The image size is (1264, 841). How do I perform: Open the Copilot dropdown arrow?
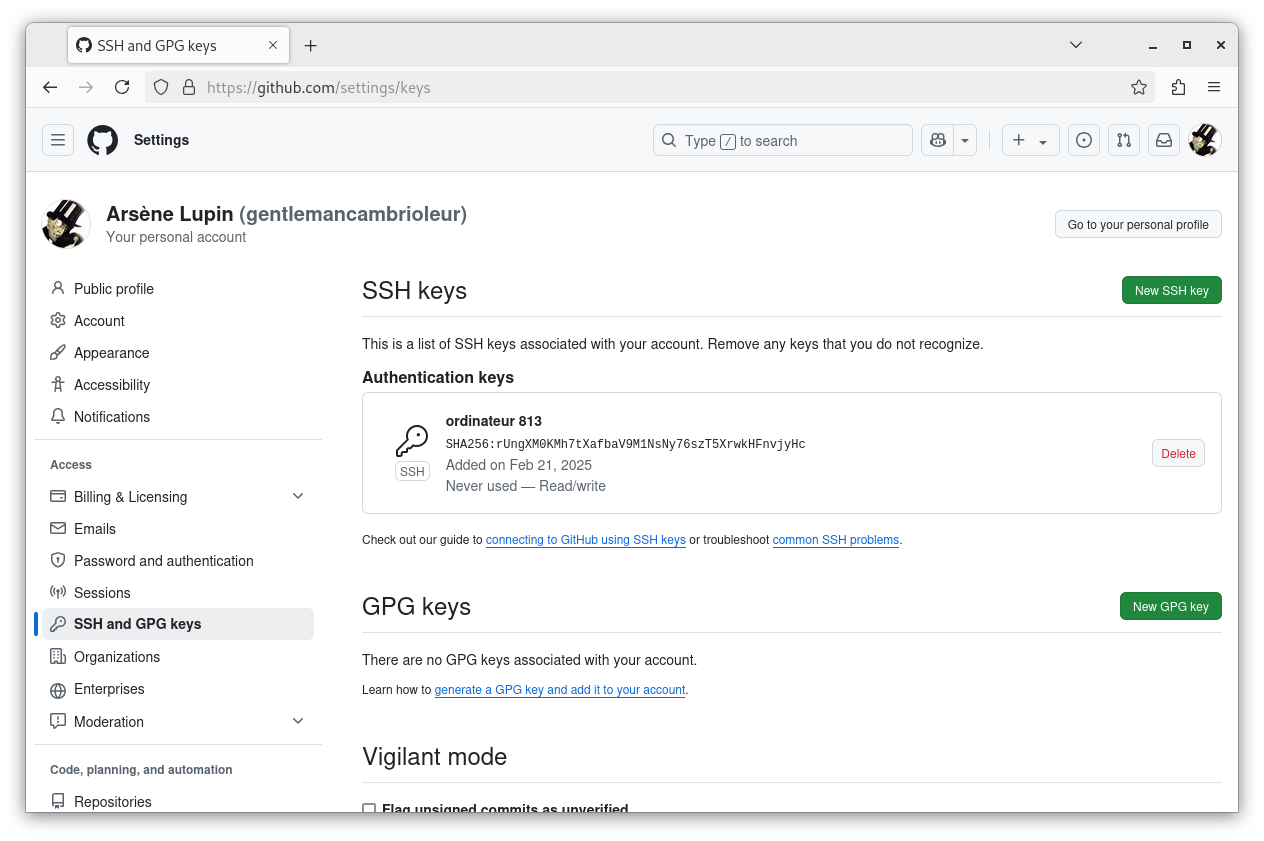coord(965,141)
